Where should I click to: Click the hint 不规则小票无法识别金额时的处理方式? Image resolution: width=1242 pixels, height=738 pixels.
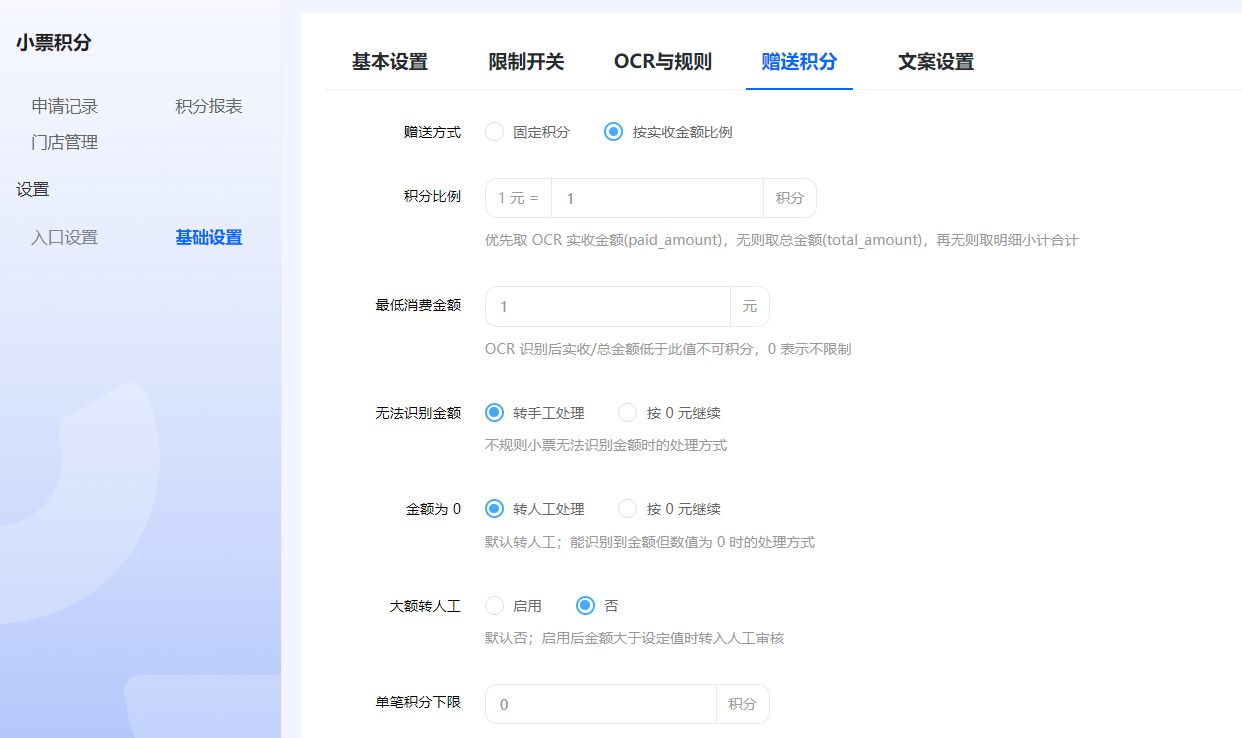click(606, 445)
